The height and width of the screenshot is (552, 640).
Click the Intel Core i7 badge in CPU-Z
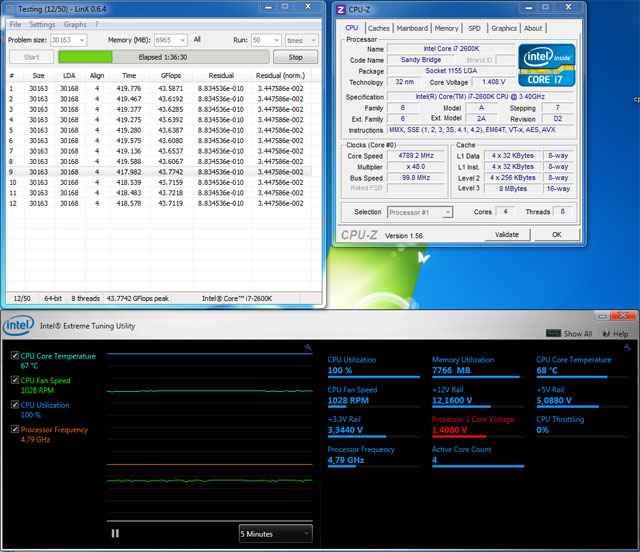(x=547, y=65)
